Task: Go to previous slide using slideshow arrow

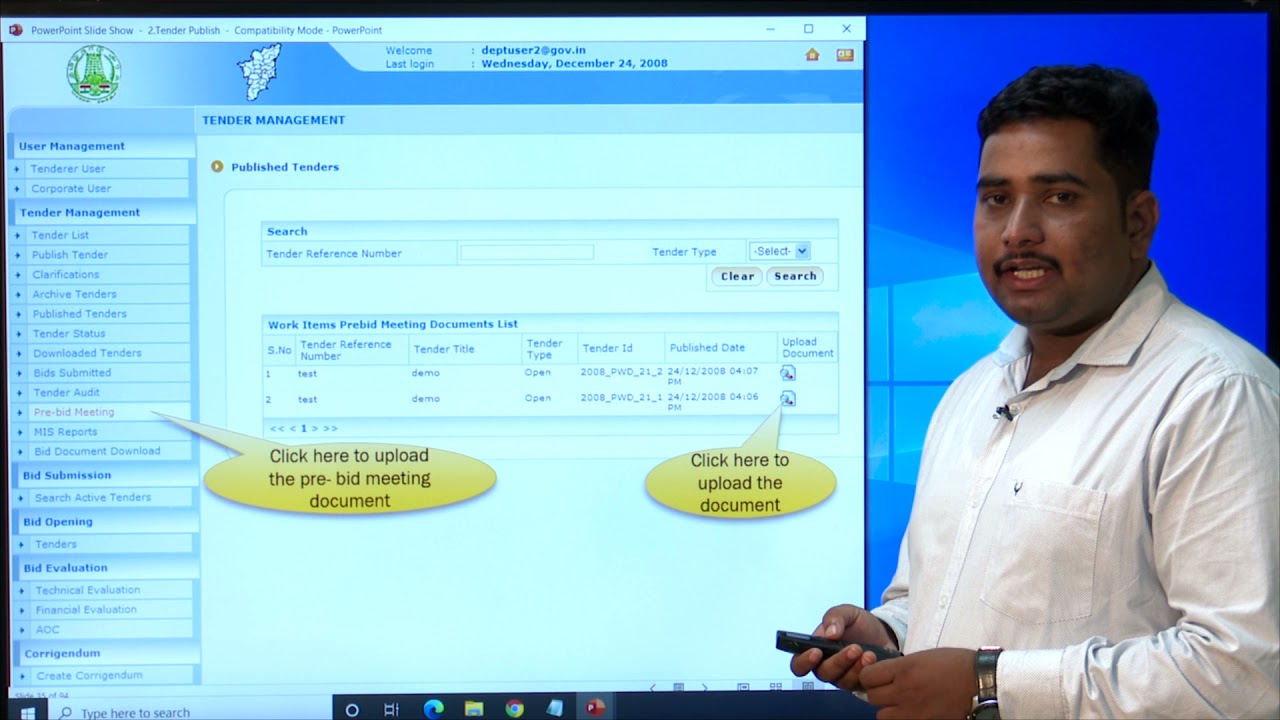Action: pyautogui.click(x=653, y=688)
